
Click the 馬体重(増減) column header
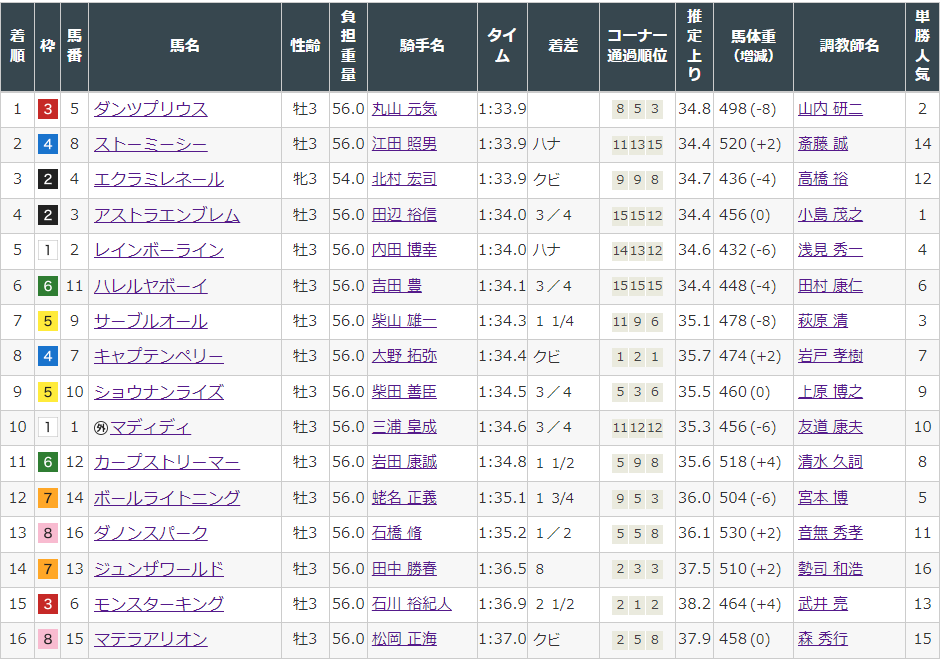(753, 46)
